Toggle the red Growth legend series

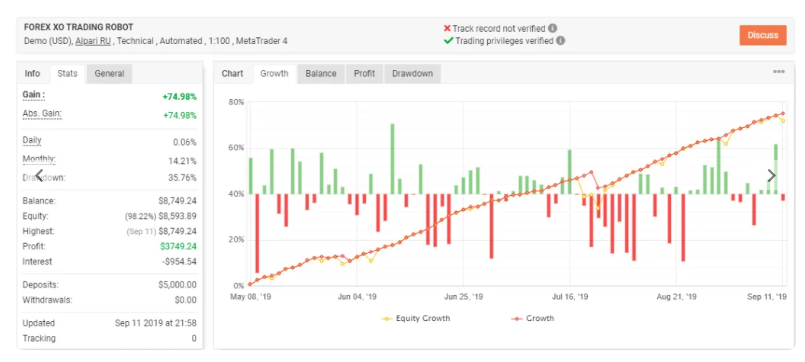tap(533, 318)
